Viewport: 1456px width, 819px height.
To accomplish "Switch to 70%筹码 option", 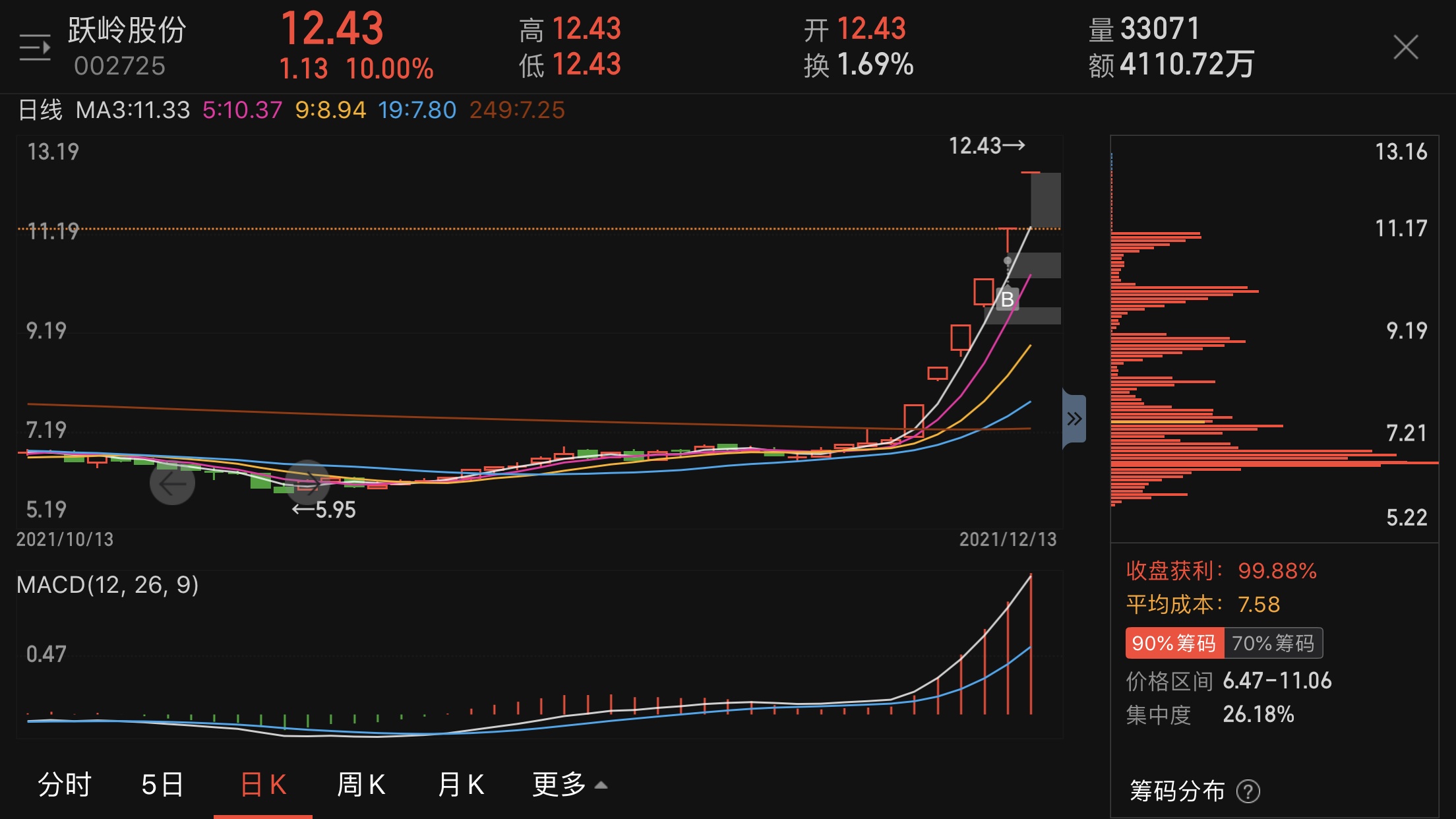I will pos(1273,643).
